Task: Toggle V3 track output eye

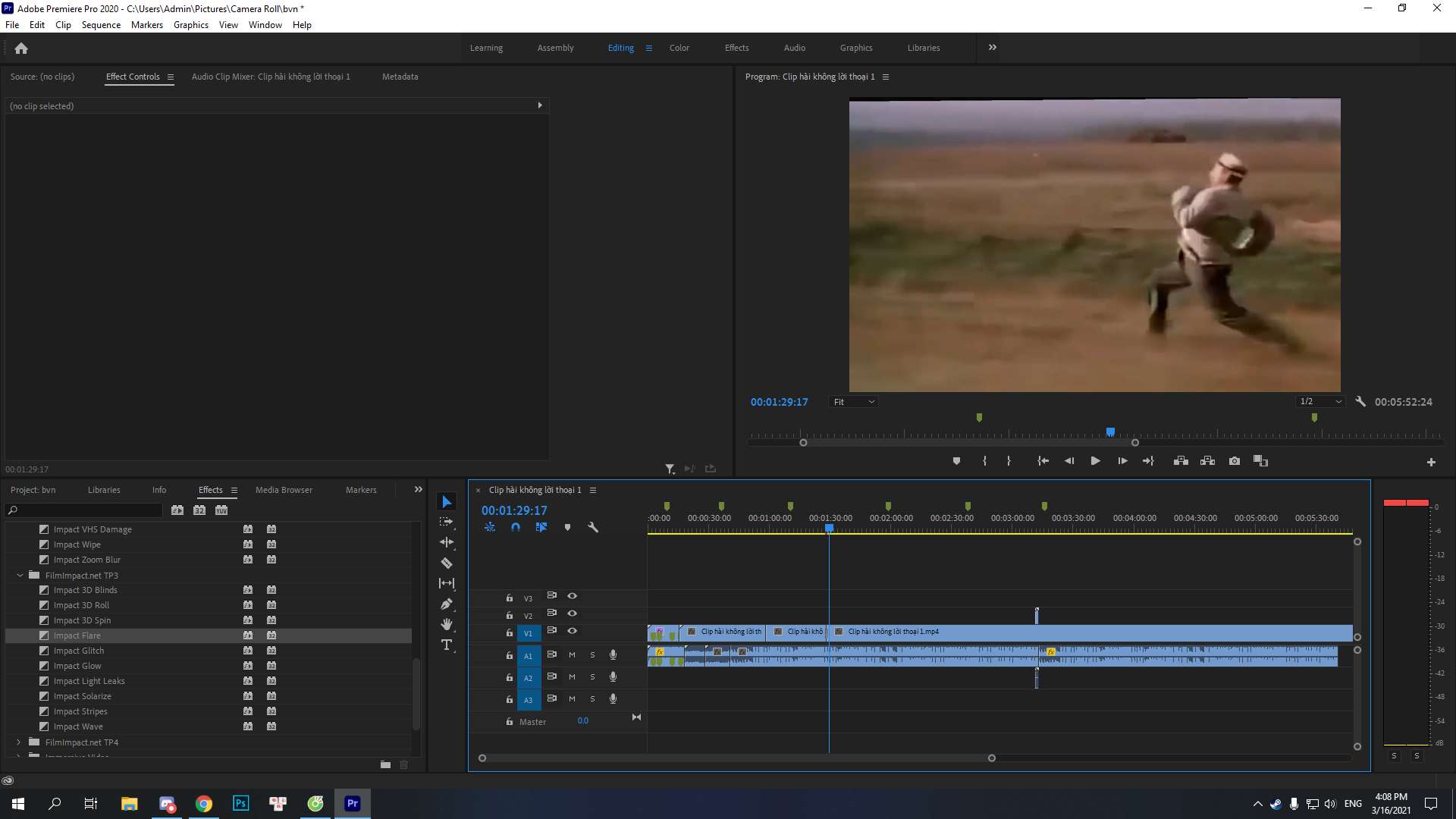Action: [573, 596]
